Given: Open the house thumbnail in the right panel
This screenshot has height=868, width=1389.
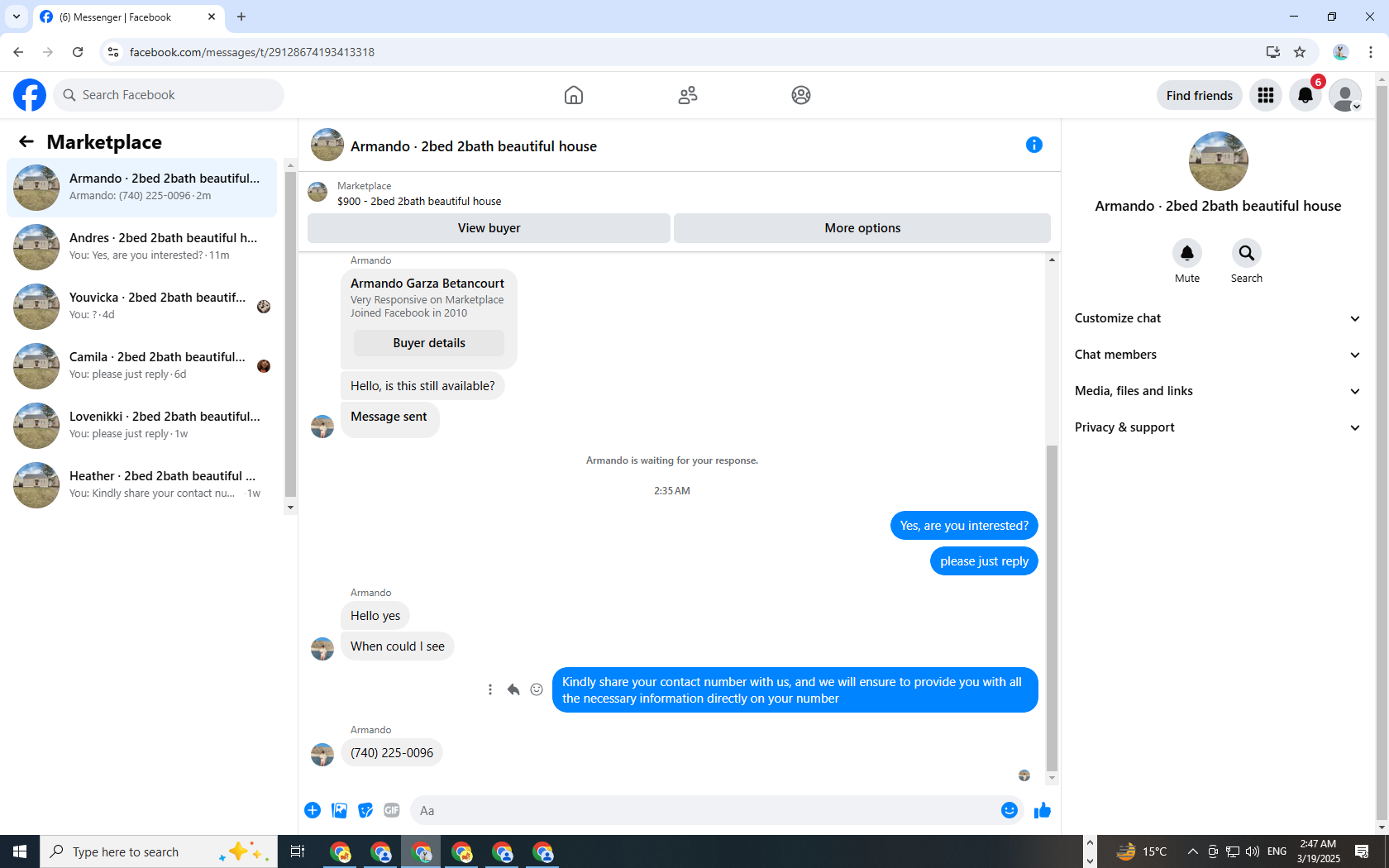Looking at the screenshot, I should 1218,161.
